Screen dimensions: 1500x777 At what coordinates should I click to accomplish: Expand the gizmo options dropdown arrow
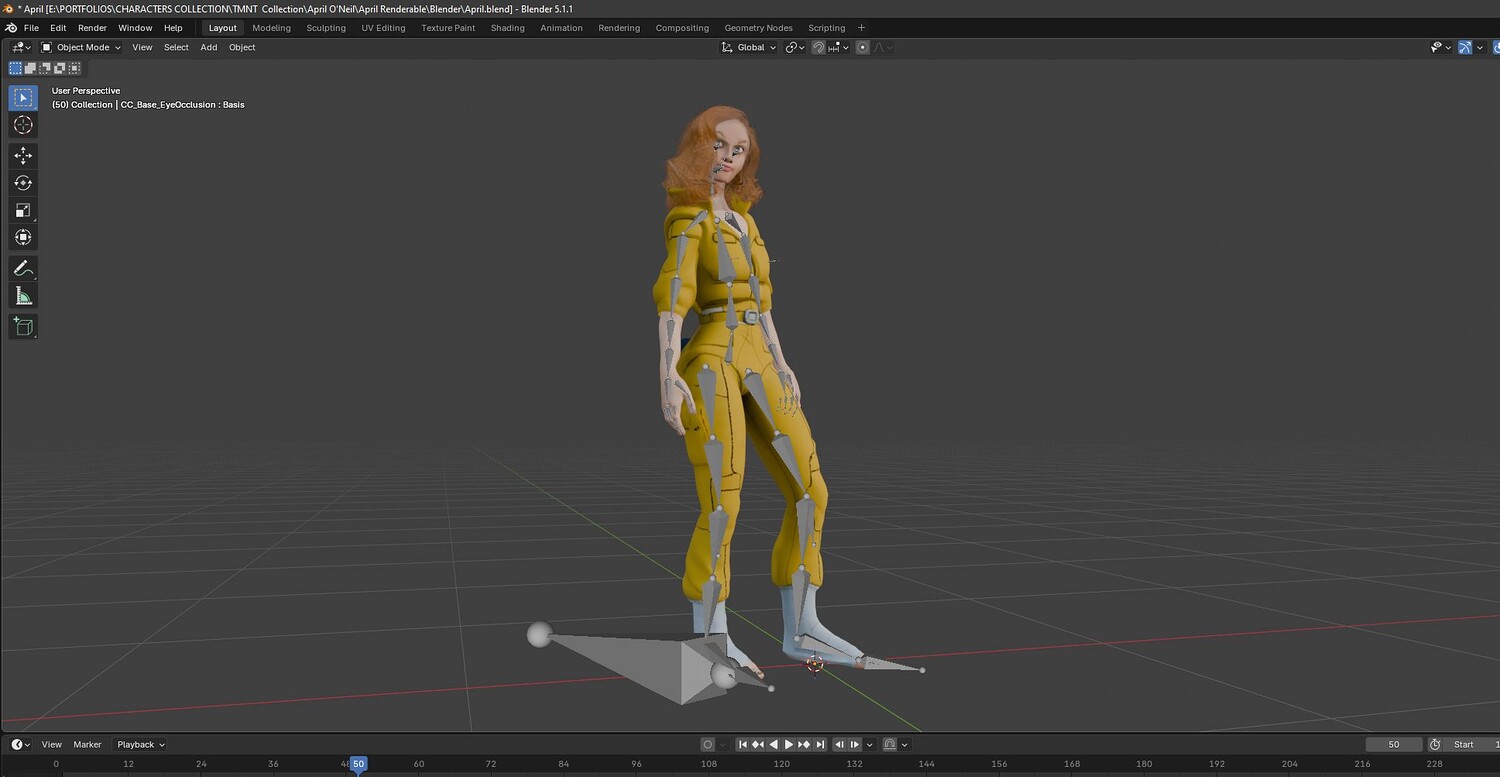pyautogui.click(x=1480, y=47)
